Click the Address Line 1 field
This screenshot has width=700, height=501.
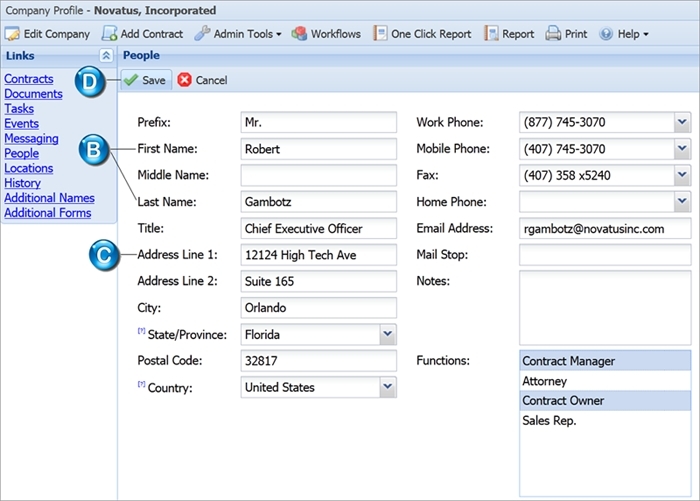(318, 255)
